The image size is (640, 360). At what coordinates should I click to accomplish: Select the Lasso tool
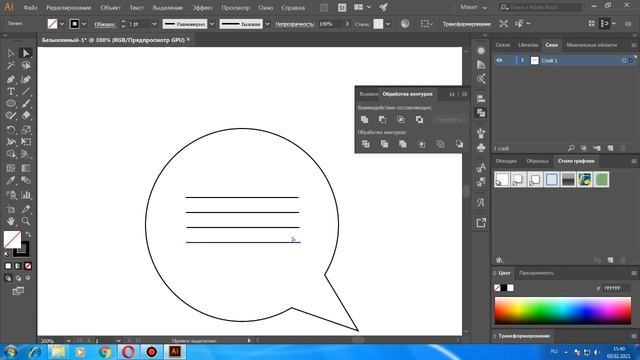click(26, 65)
